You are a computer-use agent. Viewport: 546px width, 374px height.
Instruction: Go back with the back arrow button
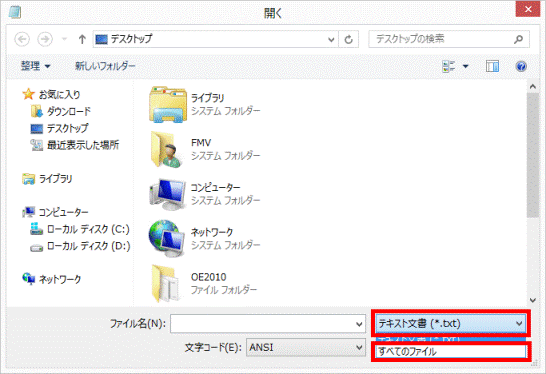pyautogui.click(x=22, y=39)
